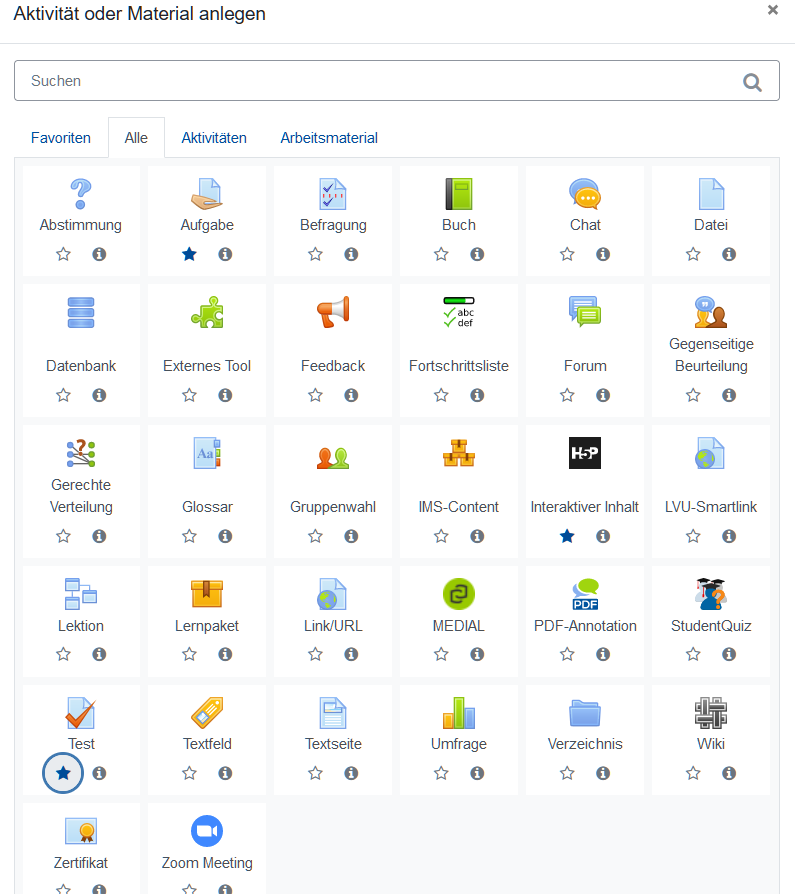Viewport: 795px width, 894px height.
Task: Select the Test checkmark icon
Action: tap(80, 713)
